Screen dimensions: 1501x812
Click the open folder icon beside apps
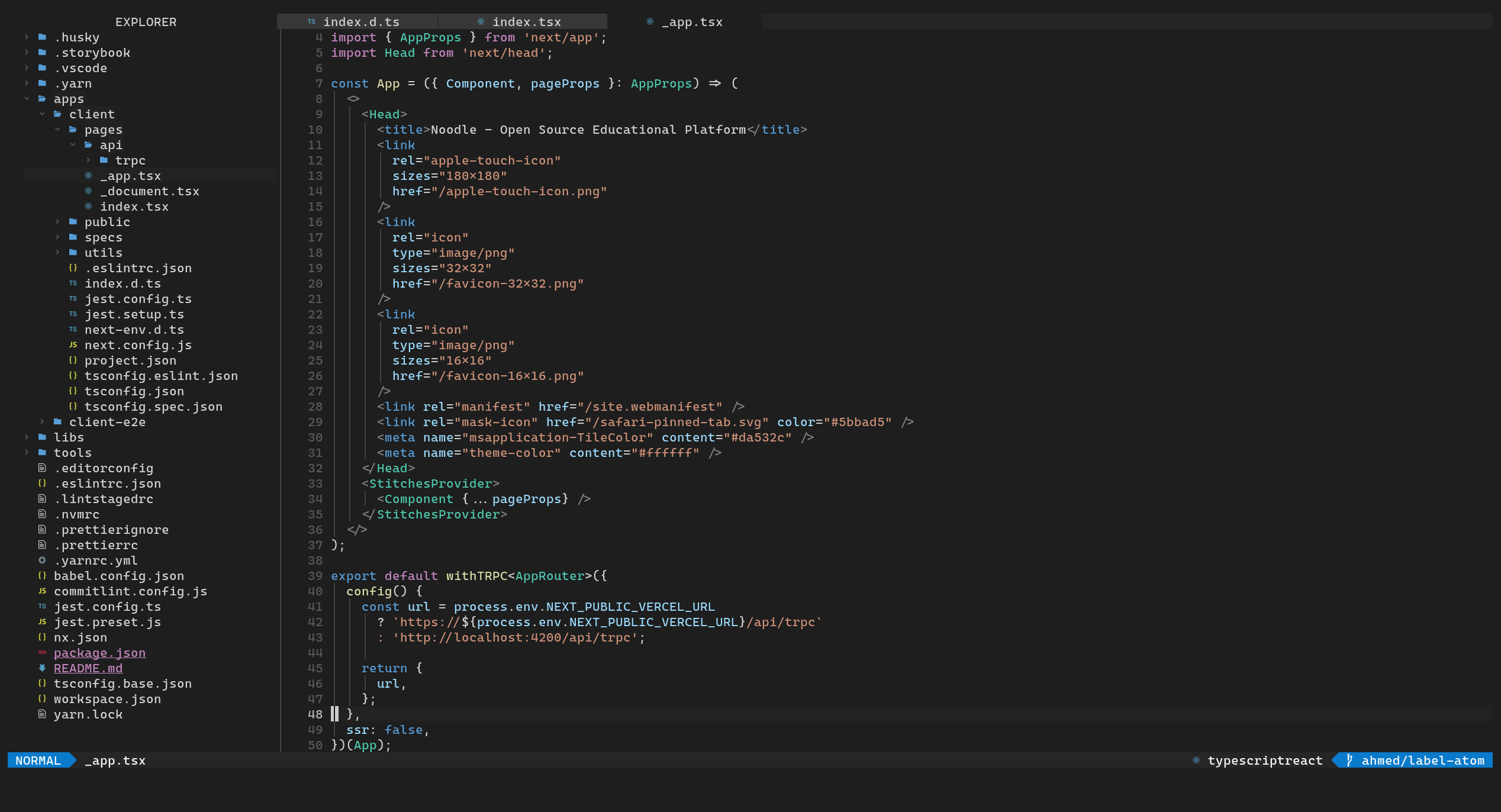coord(42,99)
